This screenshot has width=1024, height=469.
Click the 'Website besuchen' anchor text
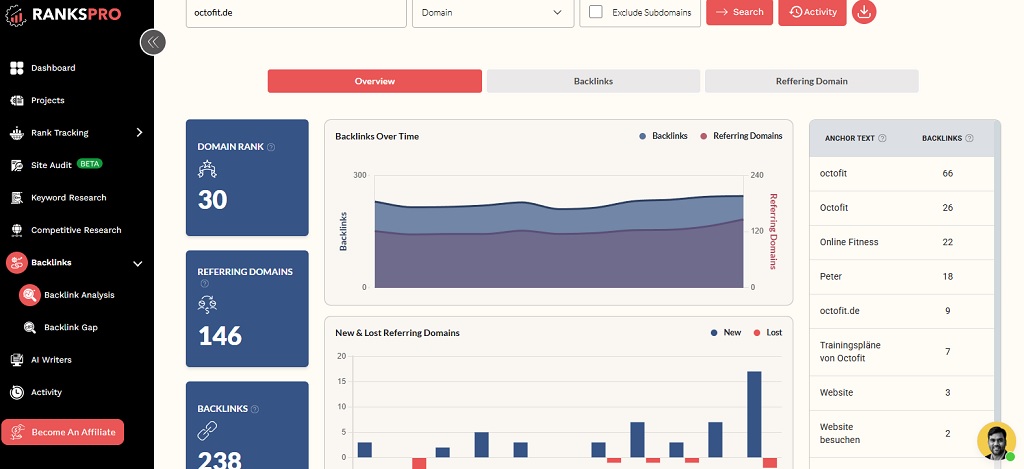(x=840, y=434)
